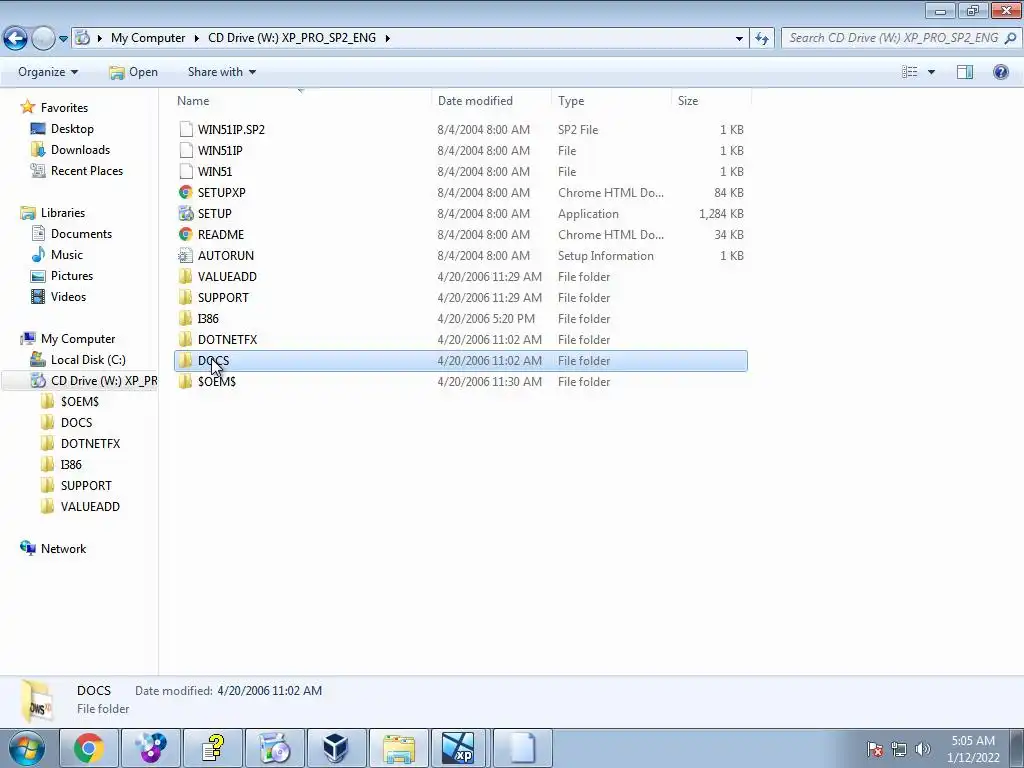
Task: Expand arrow after CD Drive breadcrumb
Action: [387, 38]
